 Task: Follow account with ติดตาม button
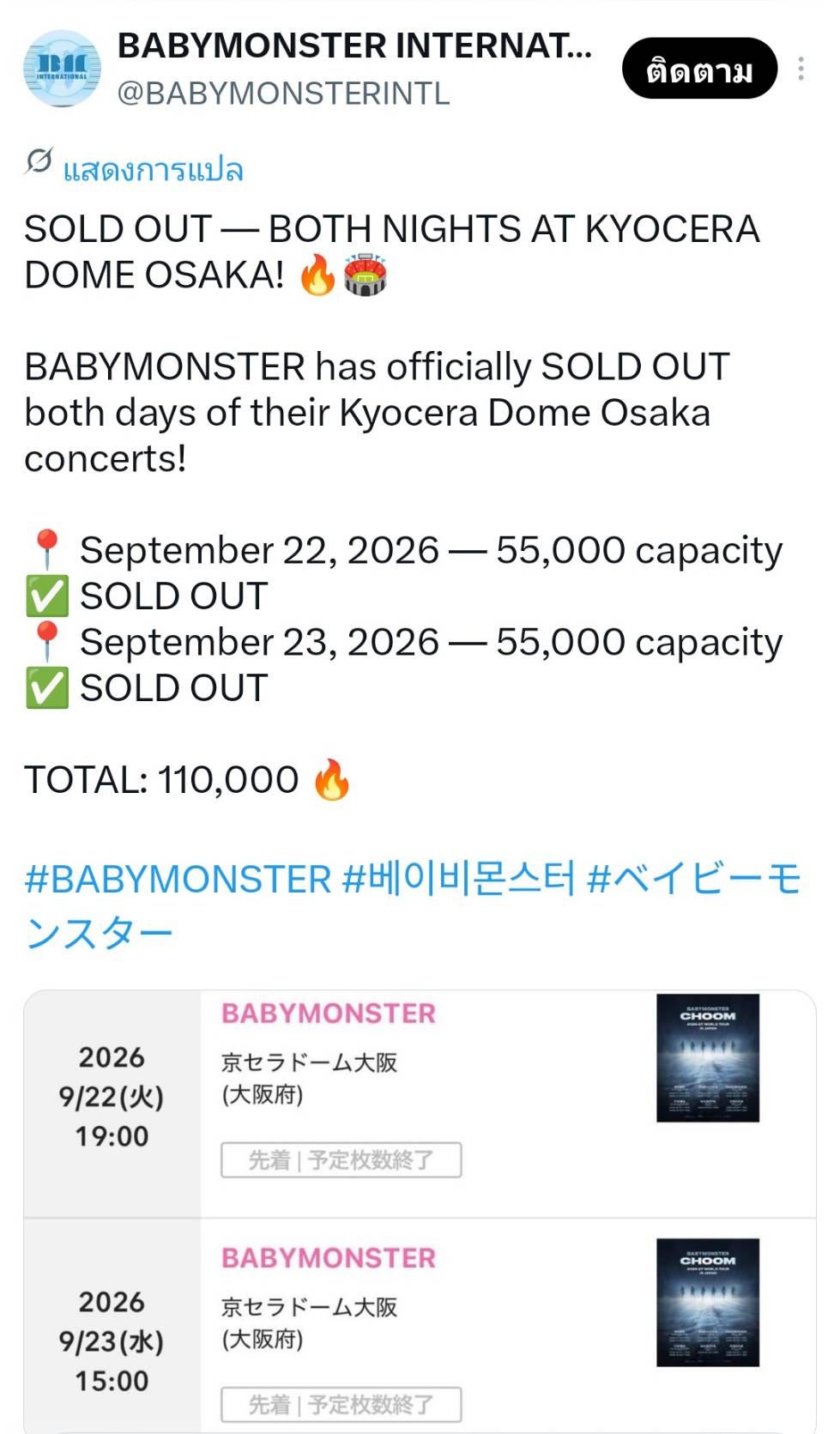click(700, 69)
